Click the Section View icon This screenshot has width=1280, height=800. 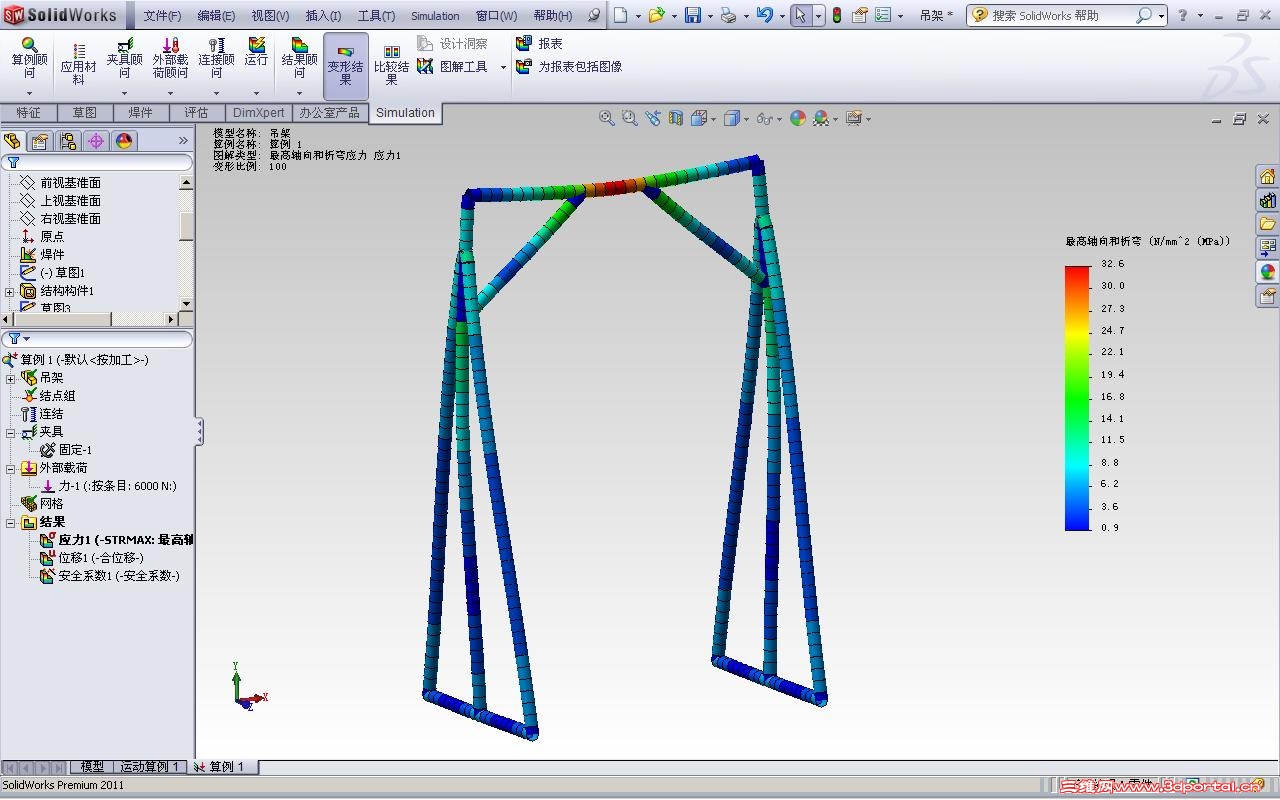pos(676,118)
